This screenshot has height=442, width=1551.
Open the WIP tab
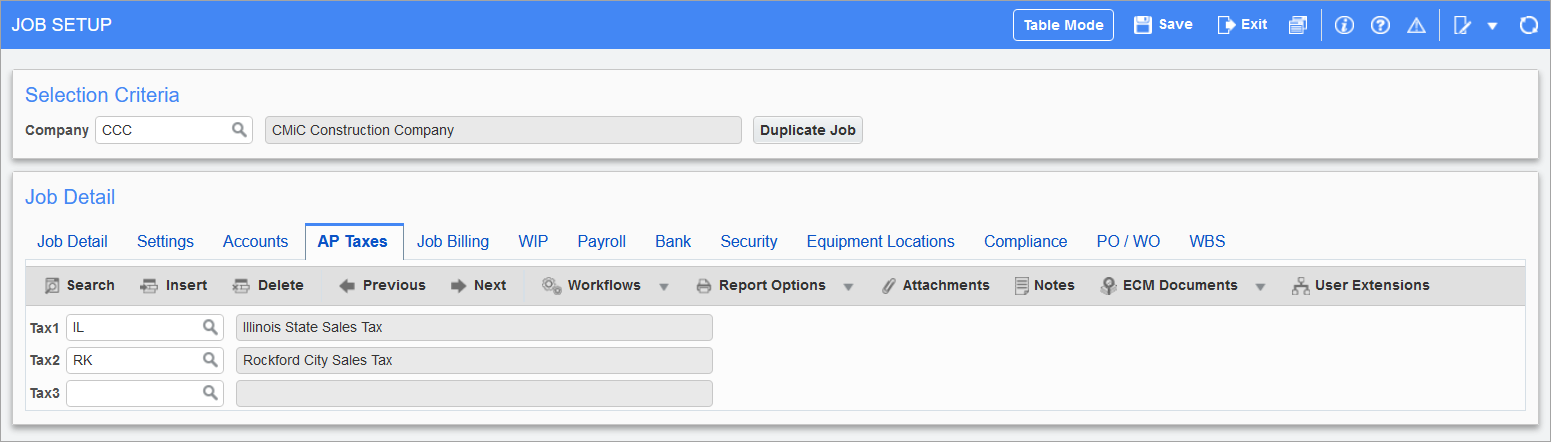coord(533,241)
